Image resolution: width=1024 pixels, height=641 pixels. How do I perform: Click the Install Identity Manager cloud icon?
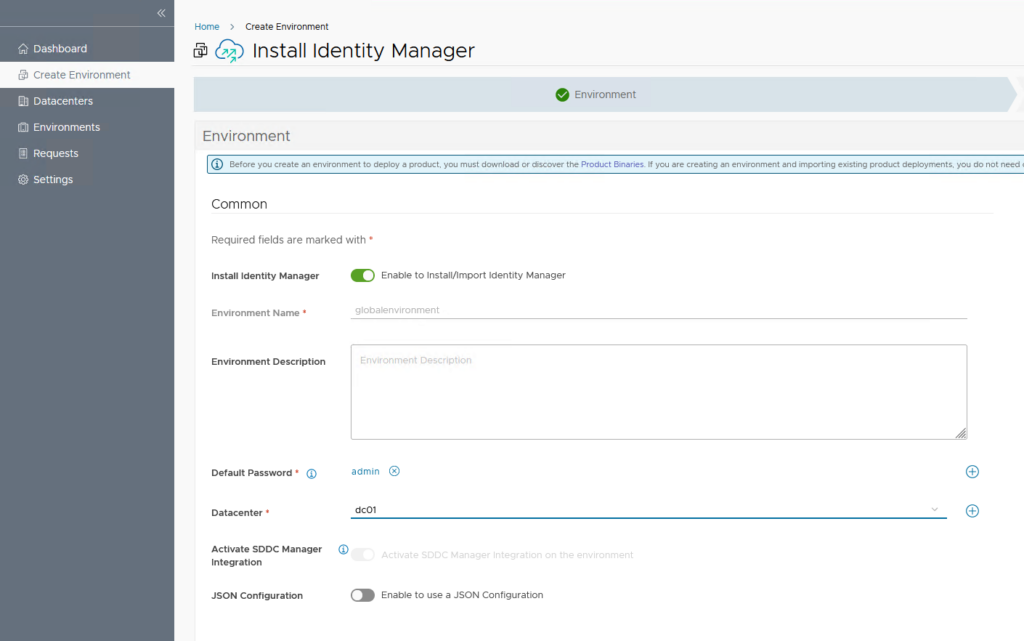(x=229, y=51)
